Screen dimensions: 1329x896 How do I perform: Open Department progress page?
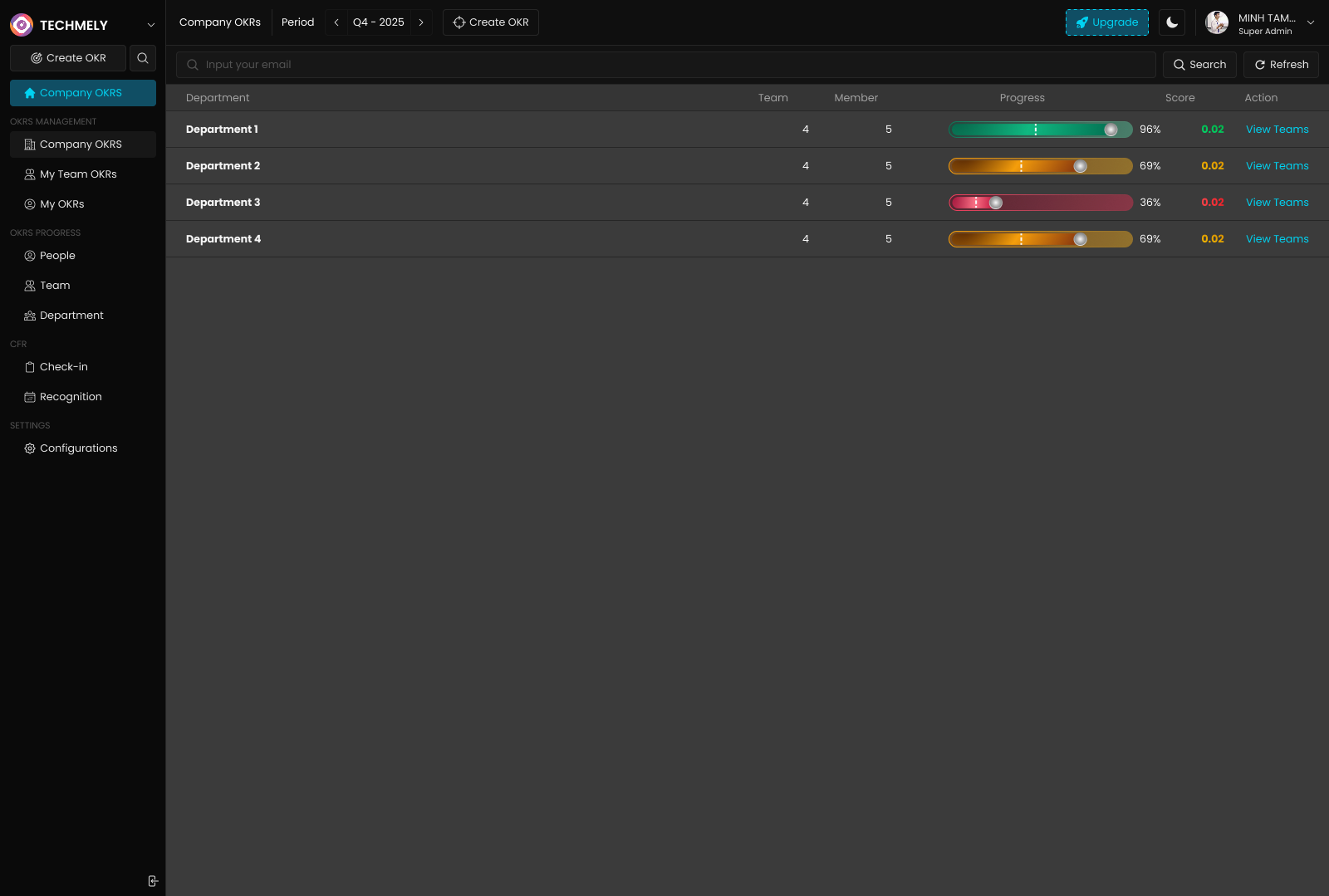tap(83, 316)
